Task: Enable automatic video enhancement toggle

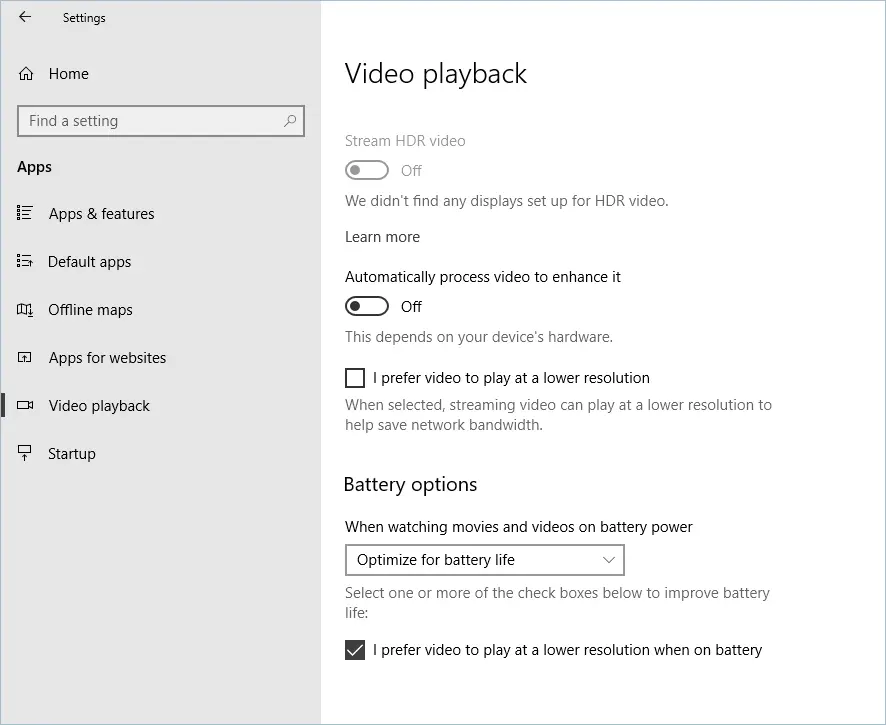Action: 367,306
